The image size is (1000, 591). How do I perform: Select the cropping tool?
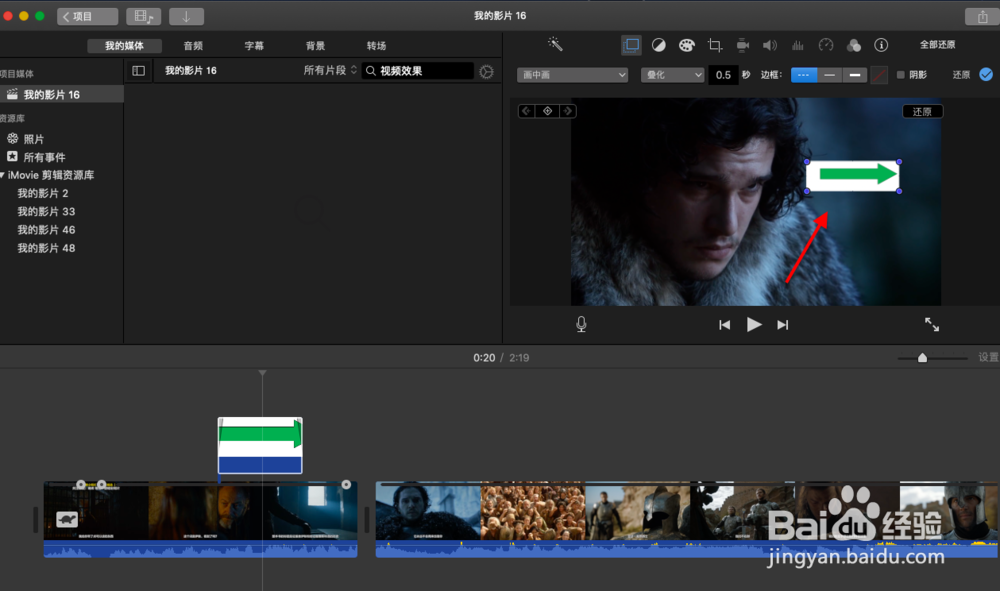pyautogui.click(x=714, y=44)
